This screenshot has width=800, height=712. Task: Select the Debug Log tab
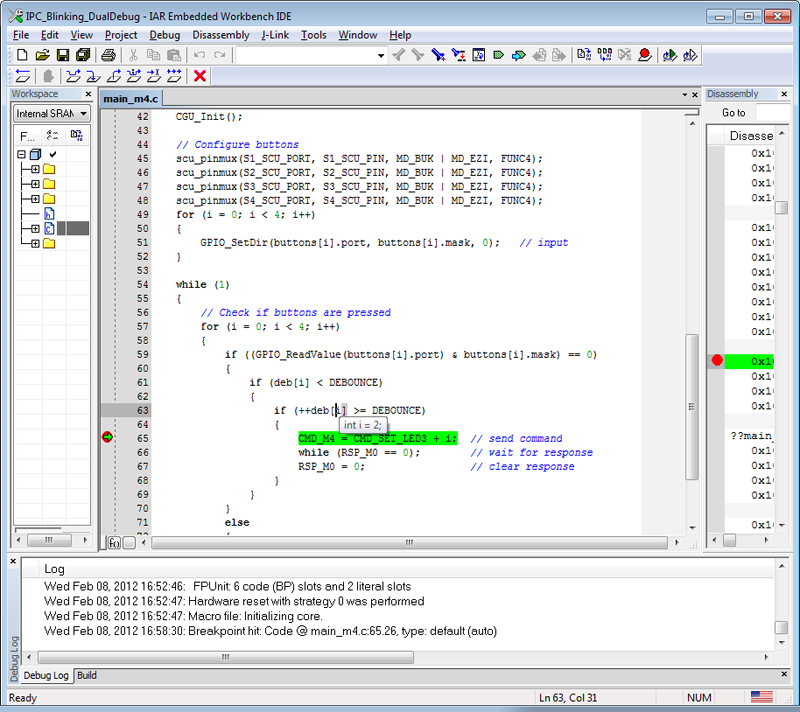[x=46, y=675]
